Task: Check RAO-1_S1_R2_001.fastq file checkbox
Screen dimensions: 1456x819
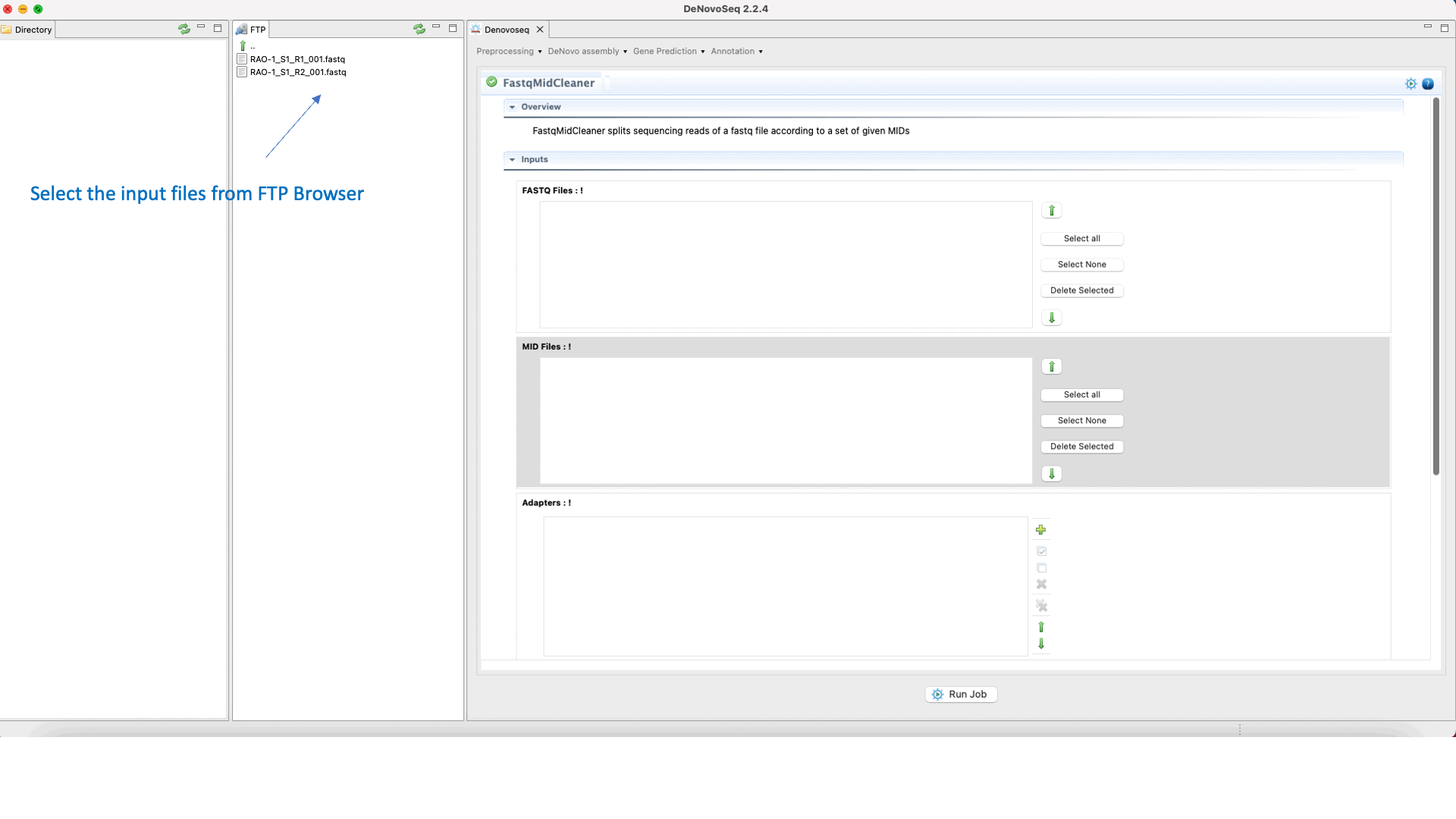Action: pyautogui.click(x=243, y=72)
